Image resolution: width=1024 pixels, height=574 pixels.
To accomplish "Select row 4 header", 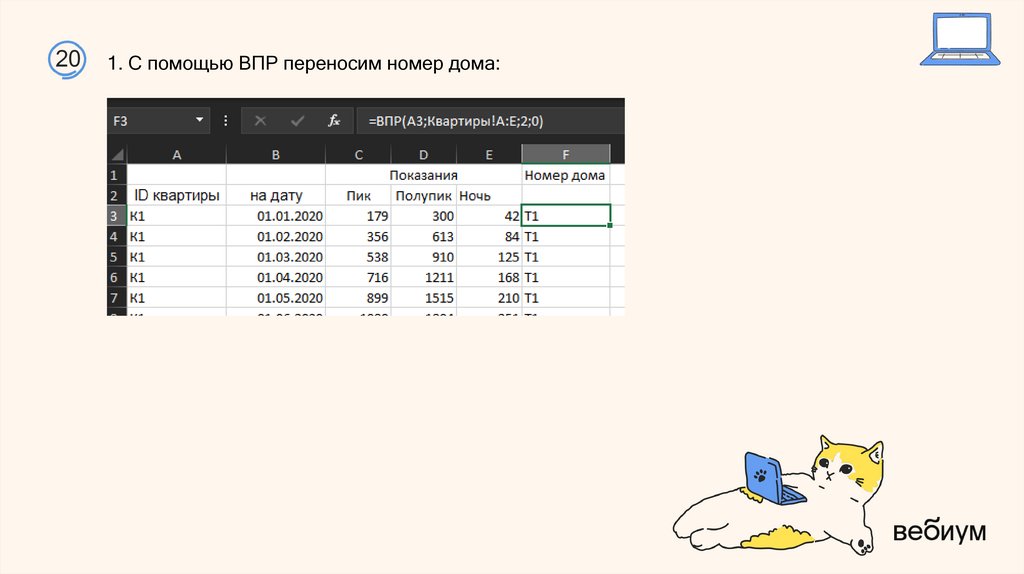I will tap(117, 236).
